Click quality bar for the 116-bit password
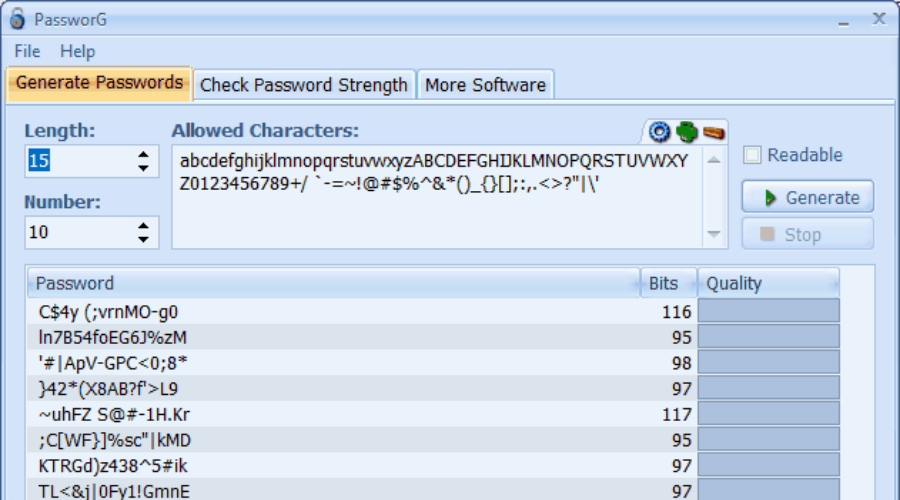Image resolution: width=900 pixels, height=500 pixels. coord(769,311)
